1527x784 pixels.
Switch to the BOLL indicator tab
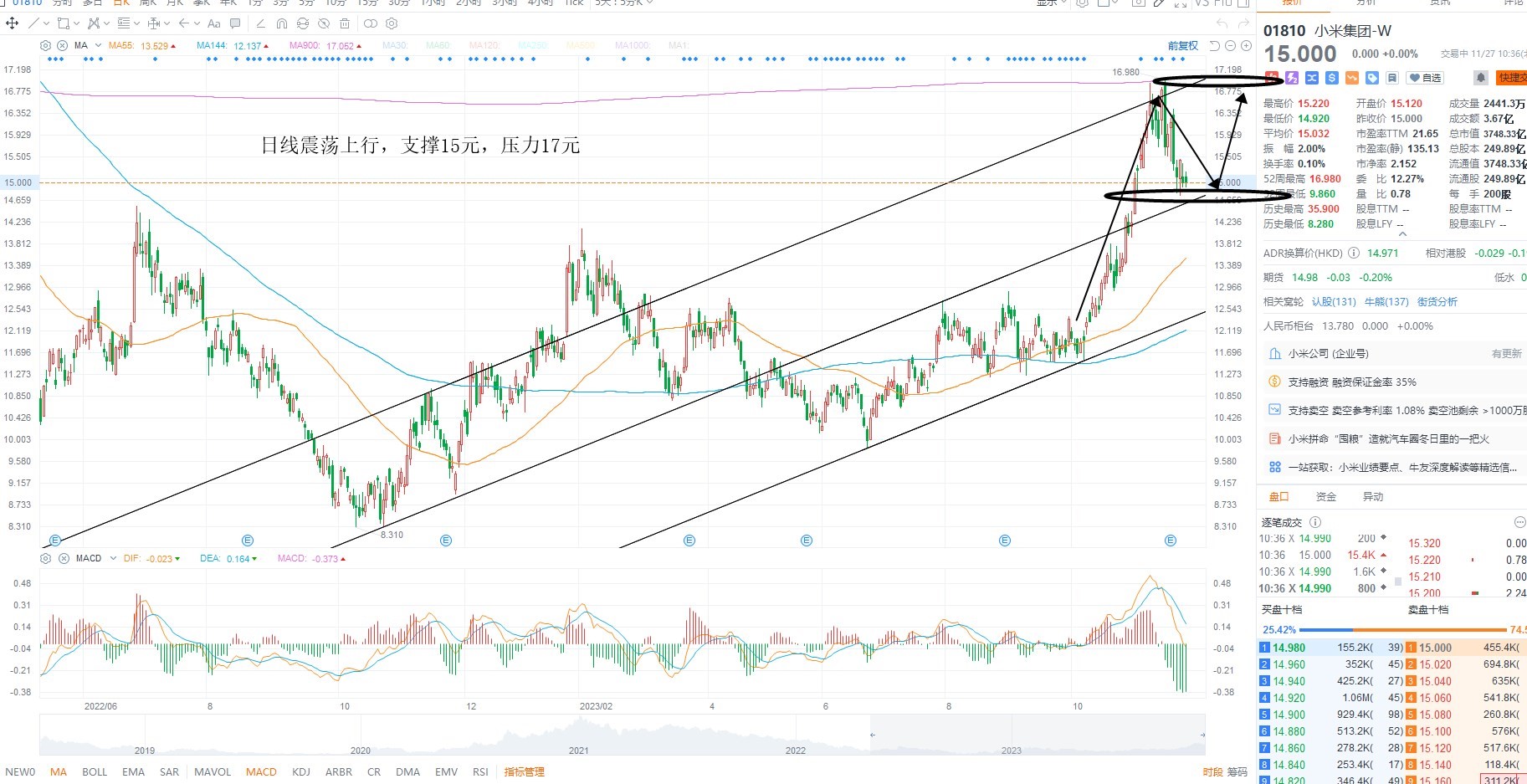point(95,771)
